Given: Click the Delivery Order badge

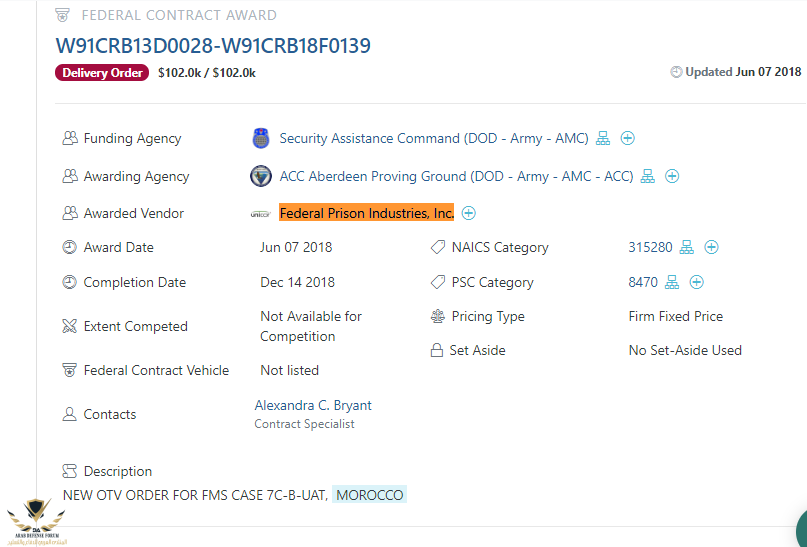Looking at the screenshot, I should 102,73.
